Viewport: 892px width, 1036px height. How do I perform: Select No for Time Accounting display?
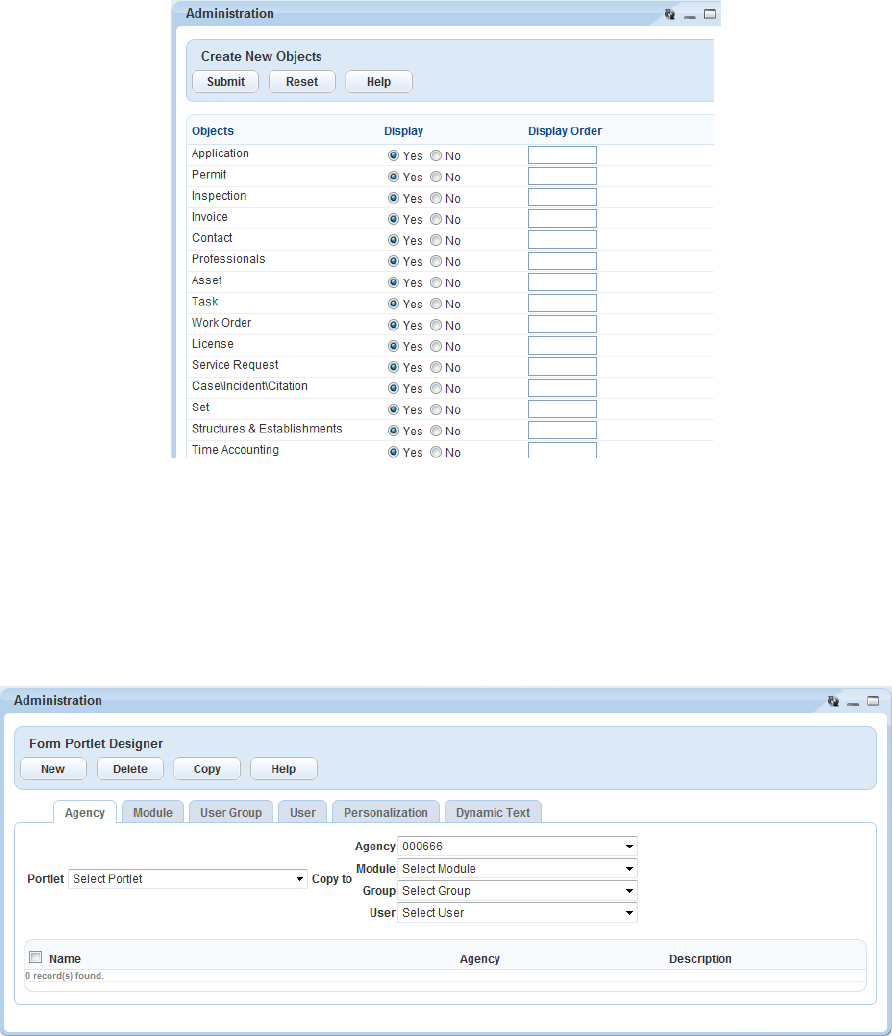pyautogui.click(x=435, y=452)
